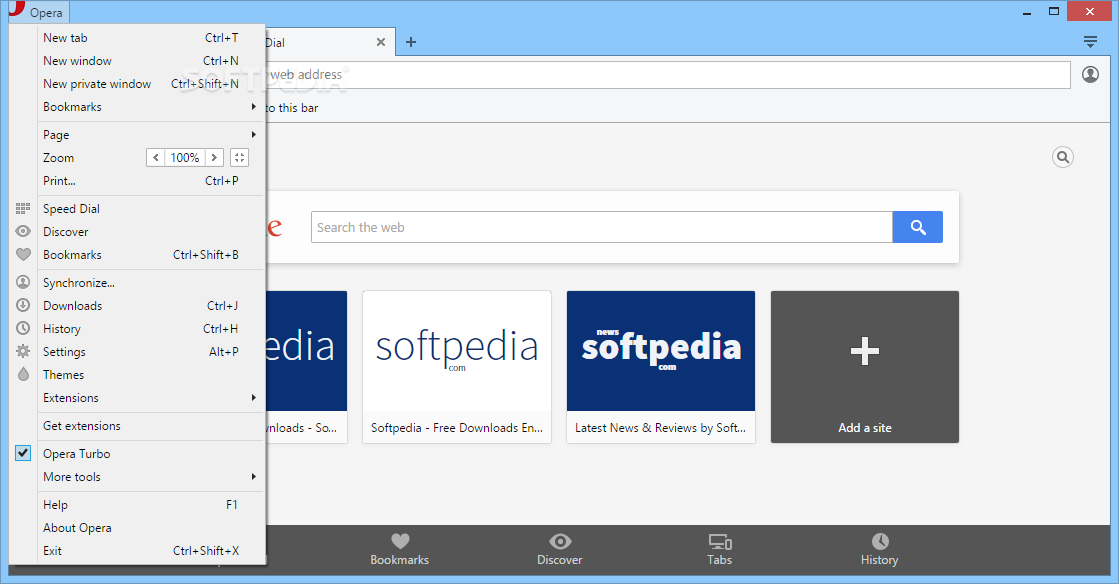Screen dimensions: 1119x584
Task: Click the Add a site label
Action: pos(864,428)
